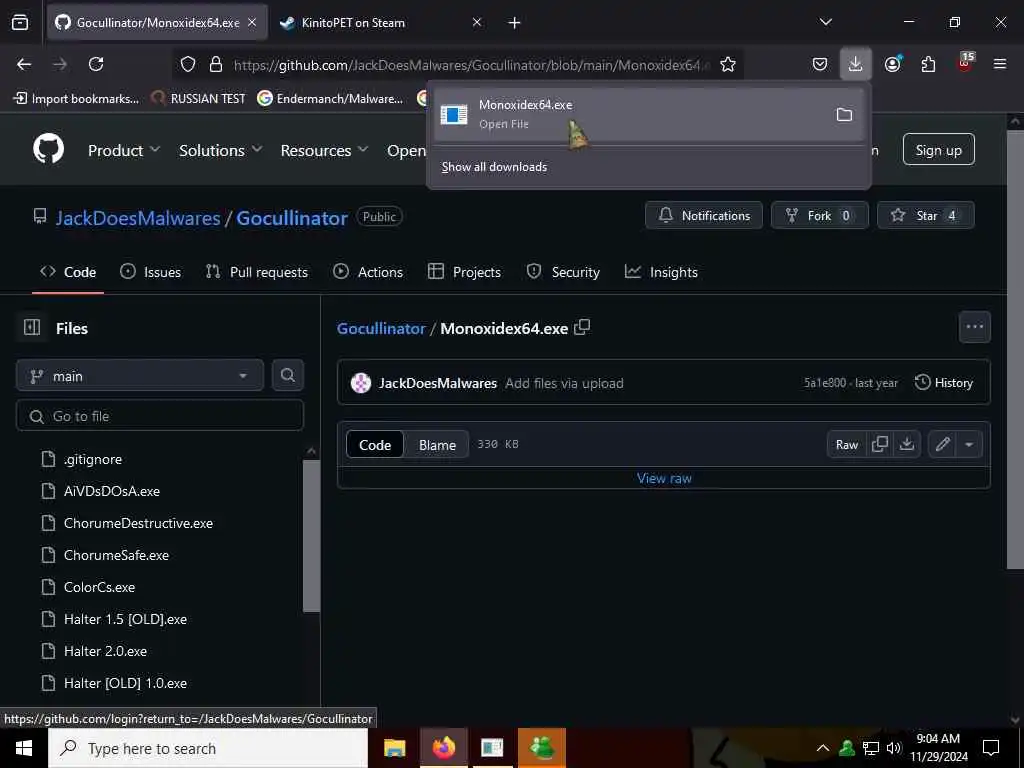Screen dimensions: 1024x768
Task: Click Show all downloads
Action: coord(494,167)
